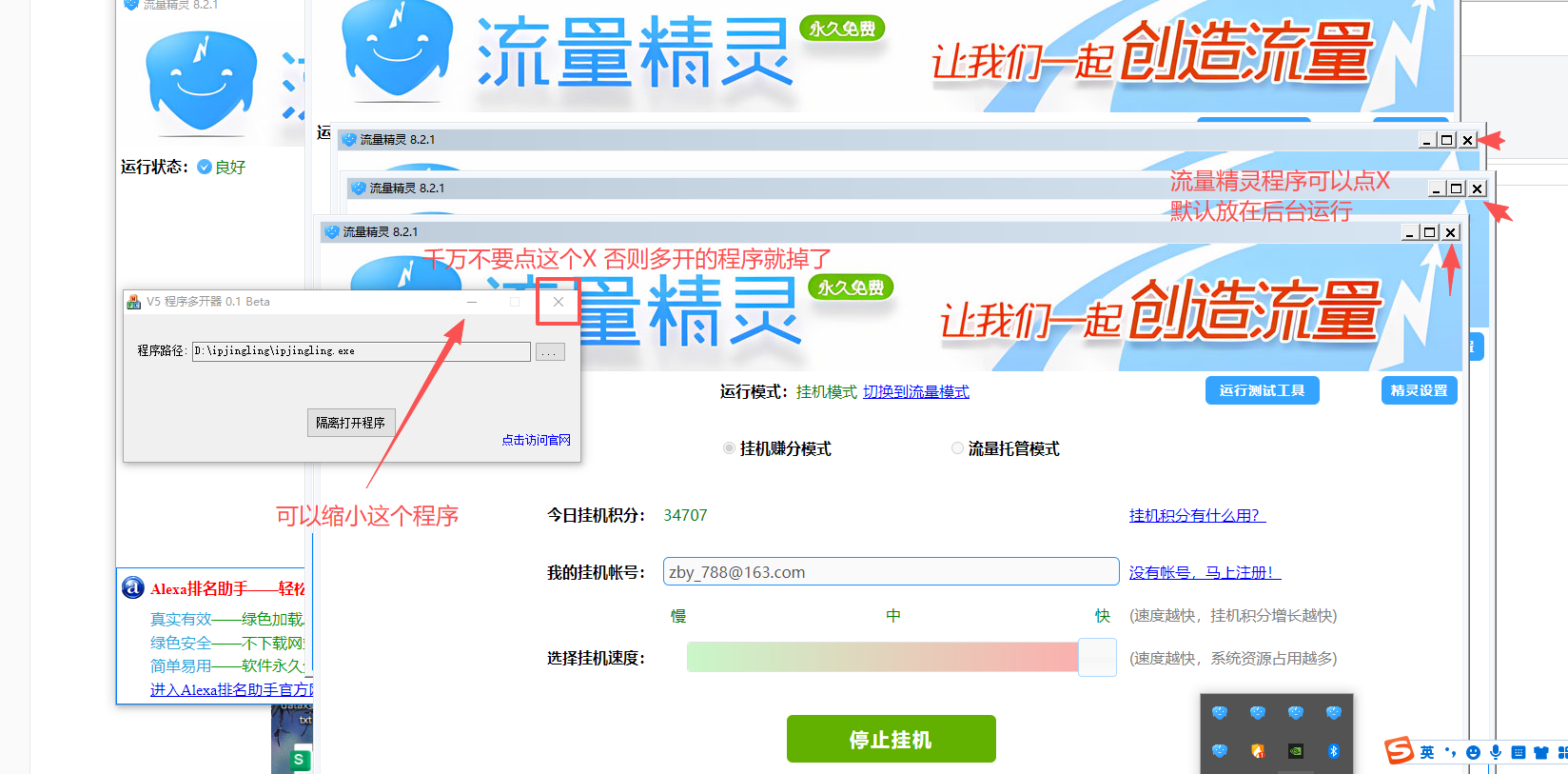This screenshot has height=774, width=1568.
Task: Click the 运行测试工具 button
Action: (1263, 390)
